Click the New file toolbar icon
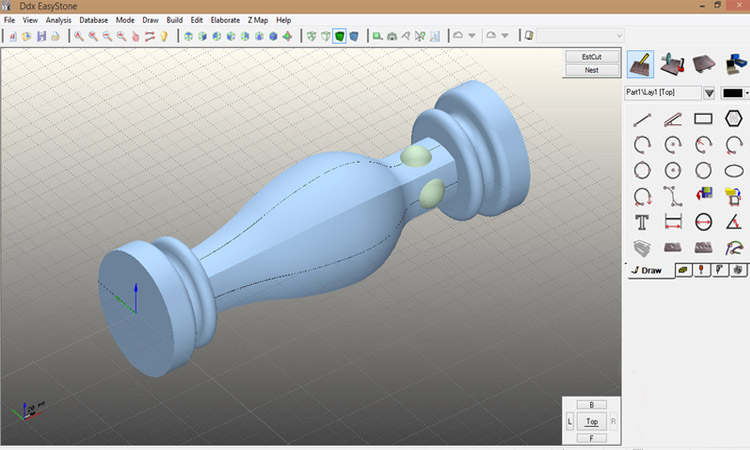 tap(13, 36)
